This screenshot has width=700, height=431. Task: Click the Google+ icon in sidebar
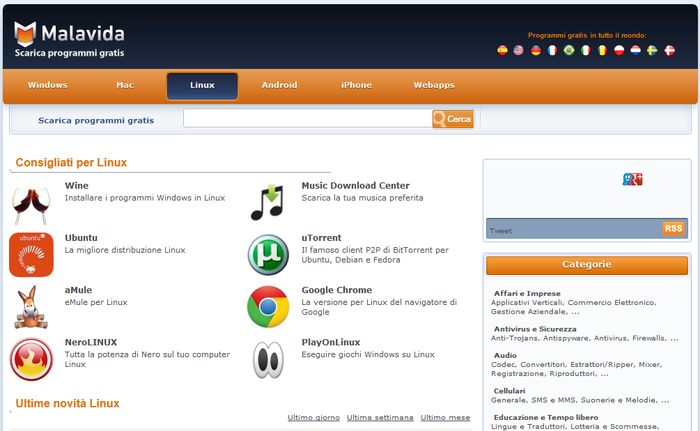[x=632, y=179]
